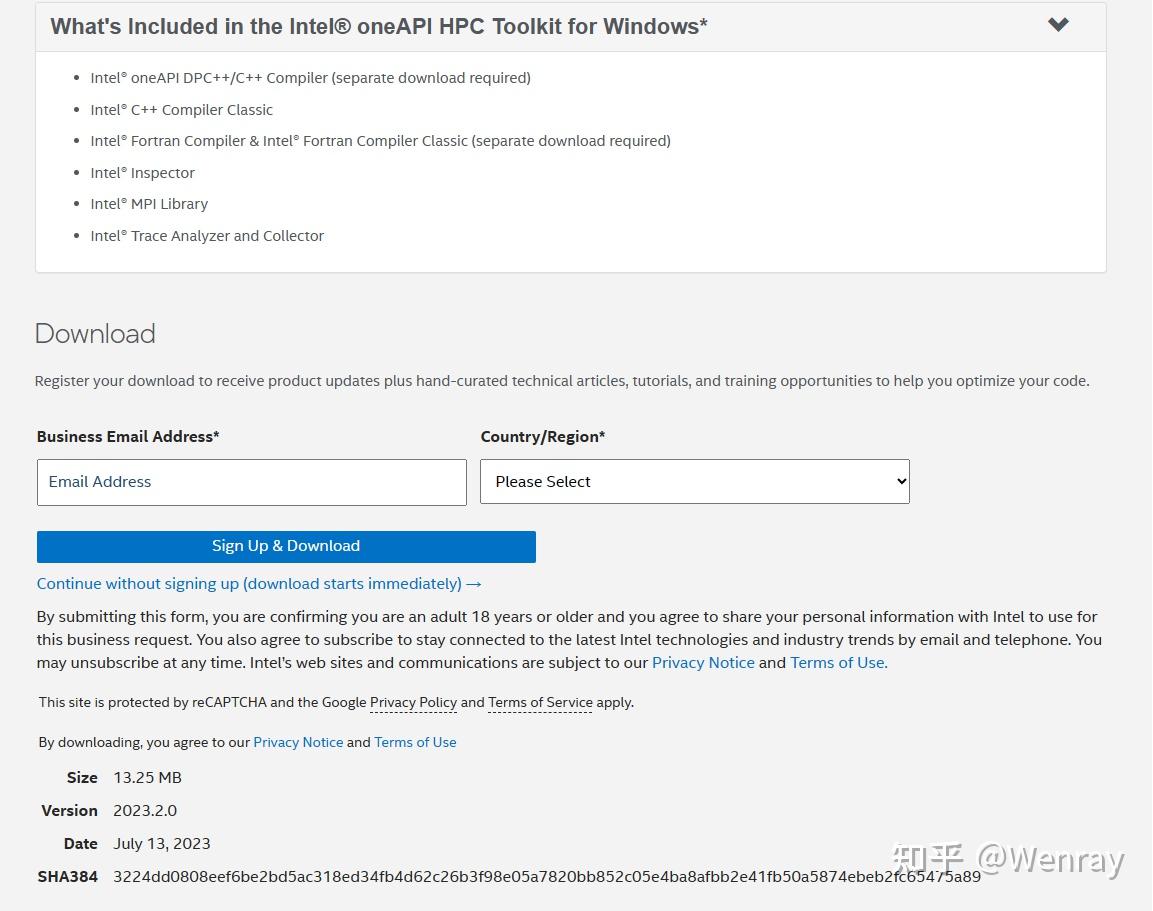This screenshot has height=911, width=1153.
Task: Open the Google Privacy Policy link
Action: [413, 702]
